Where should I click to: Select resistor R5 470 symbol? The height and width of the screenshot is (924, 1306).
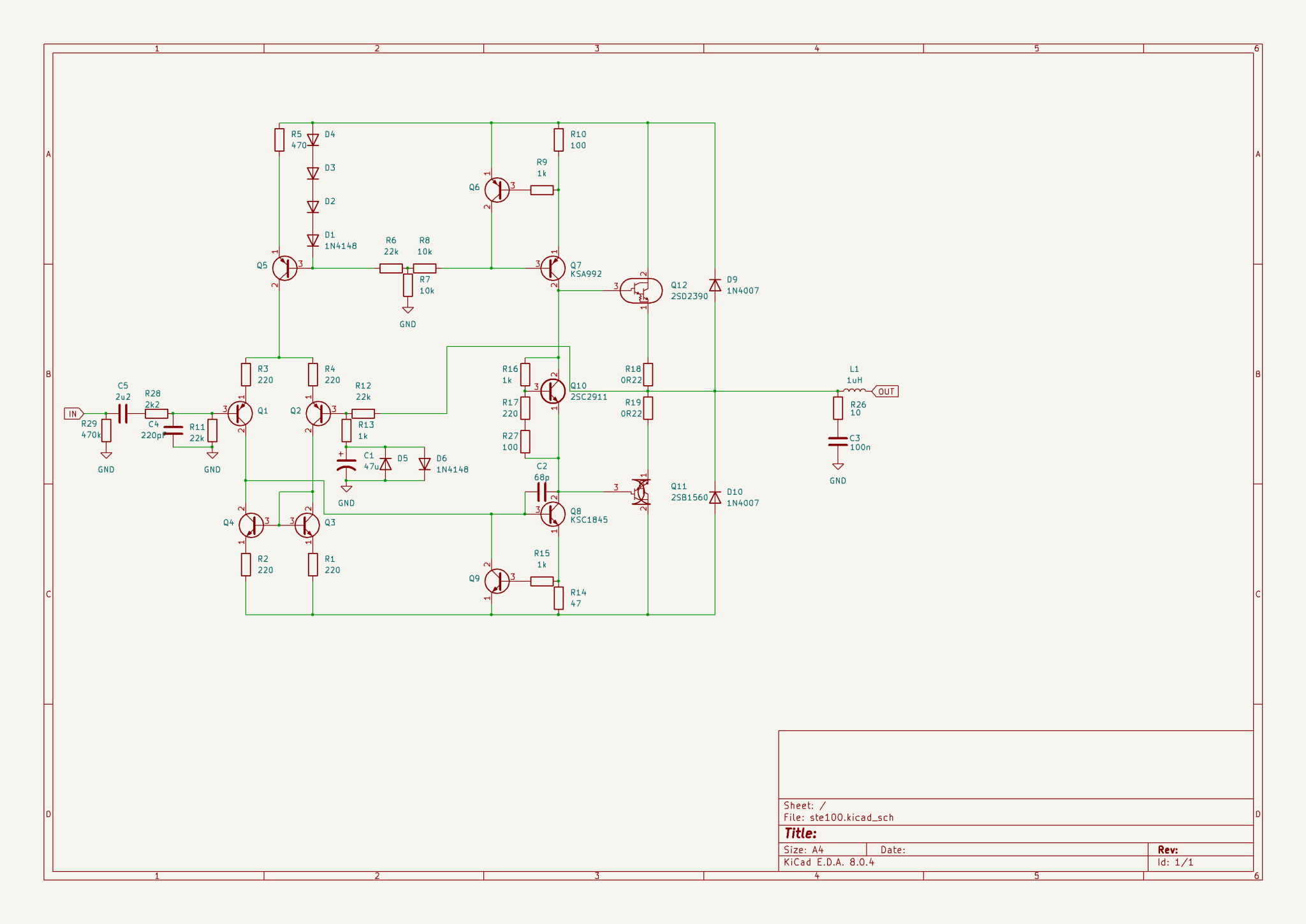click(279, 140)
